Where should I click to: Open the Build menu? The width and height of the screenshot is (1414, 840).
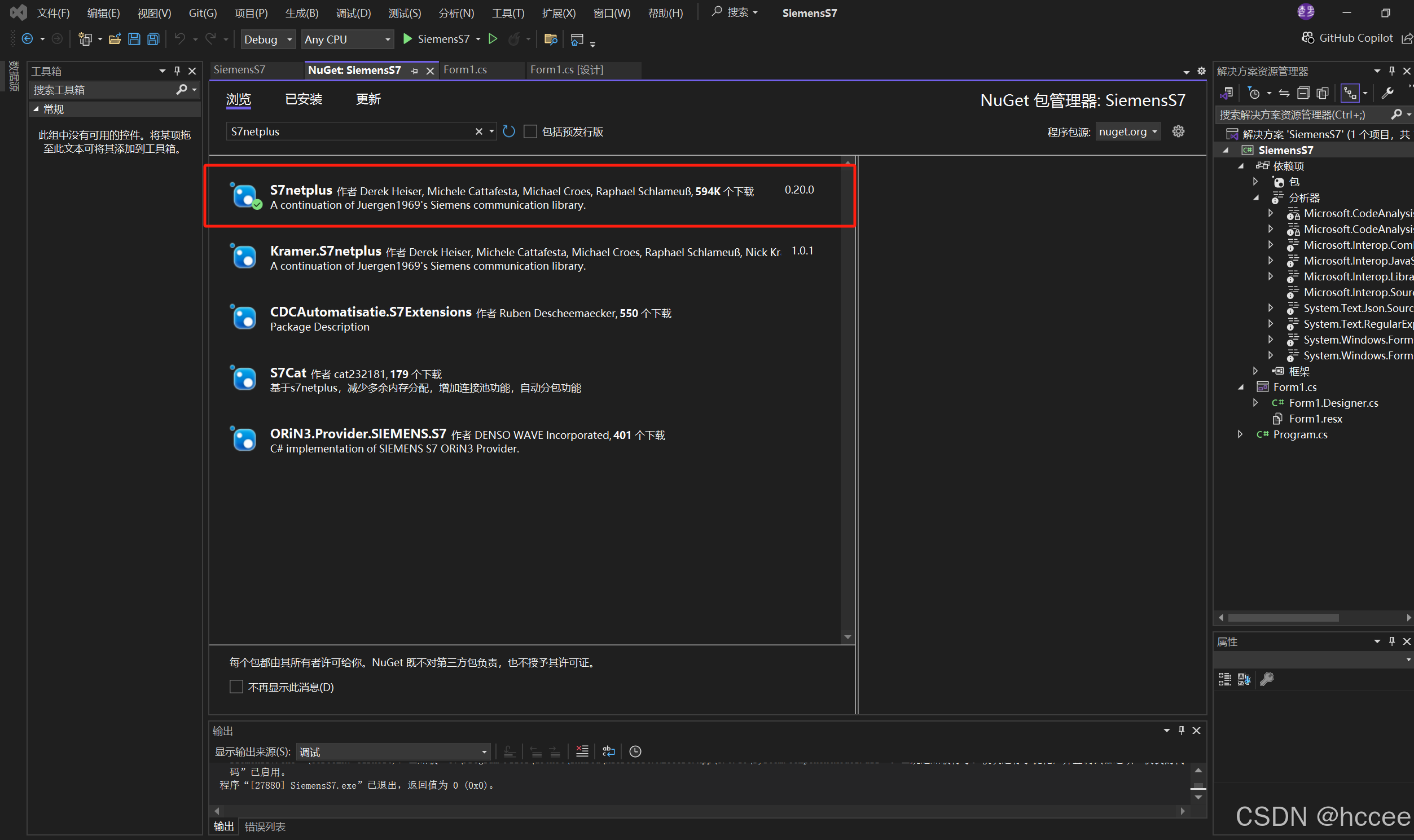click(x=301, y=13)
